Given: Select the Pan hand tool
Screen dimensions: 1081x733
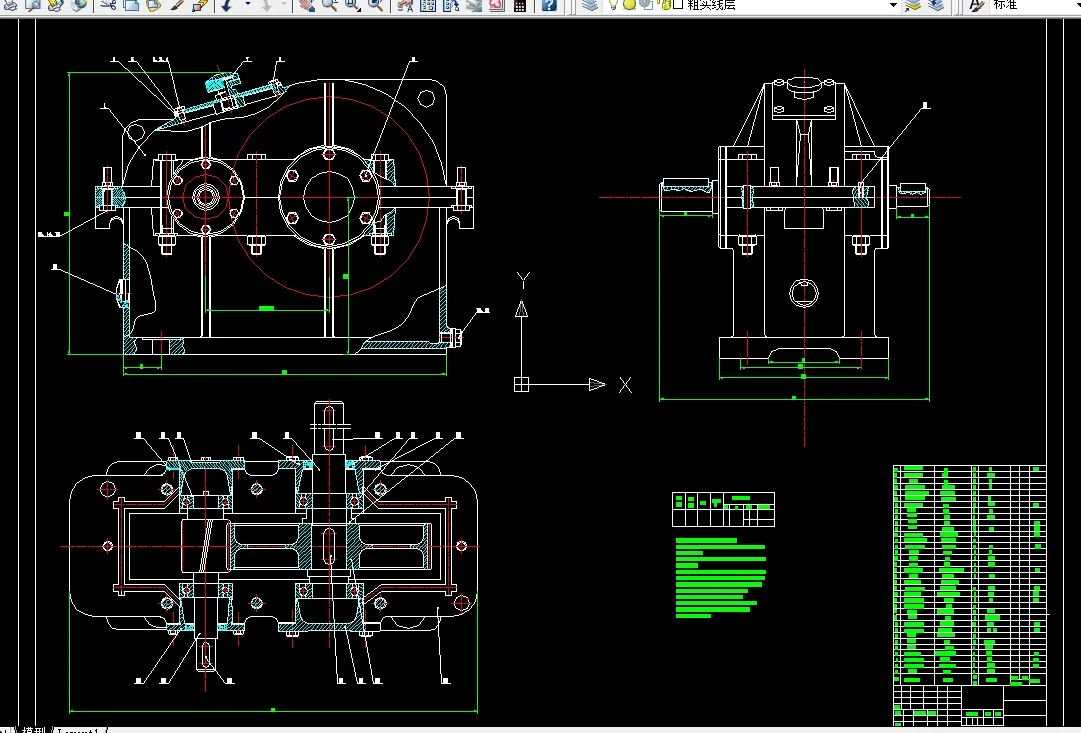Looking at the screenshot, I should (x=305, y=5).
